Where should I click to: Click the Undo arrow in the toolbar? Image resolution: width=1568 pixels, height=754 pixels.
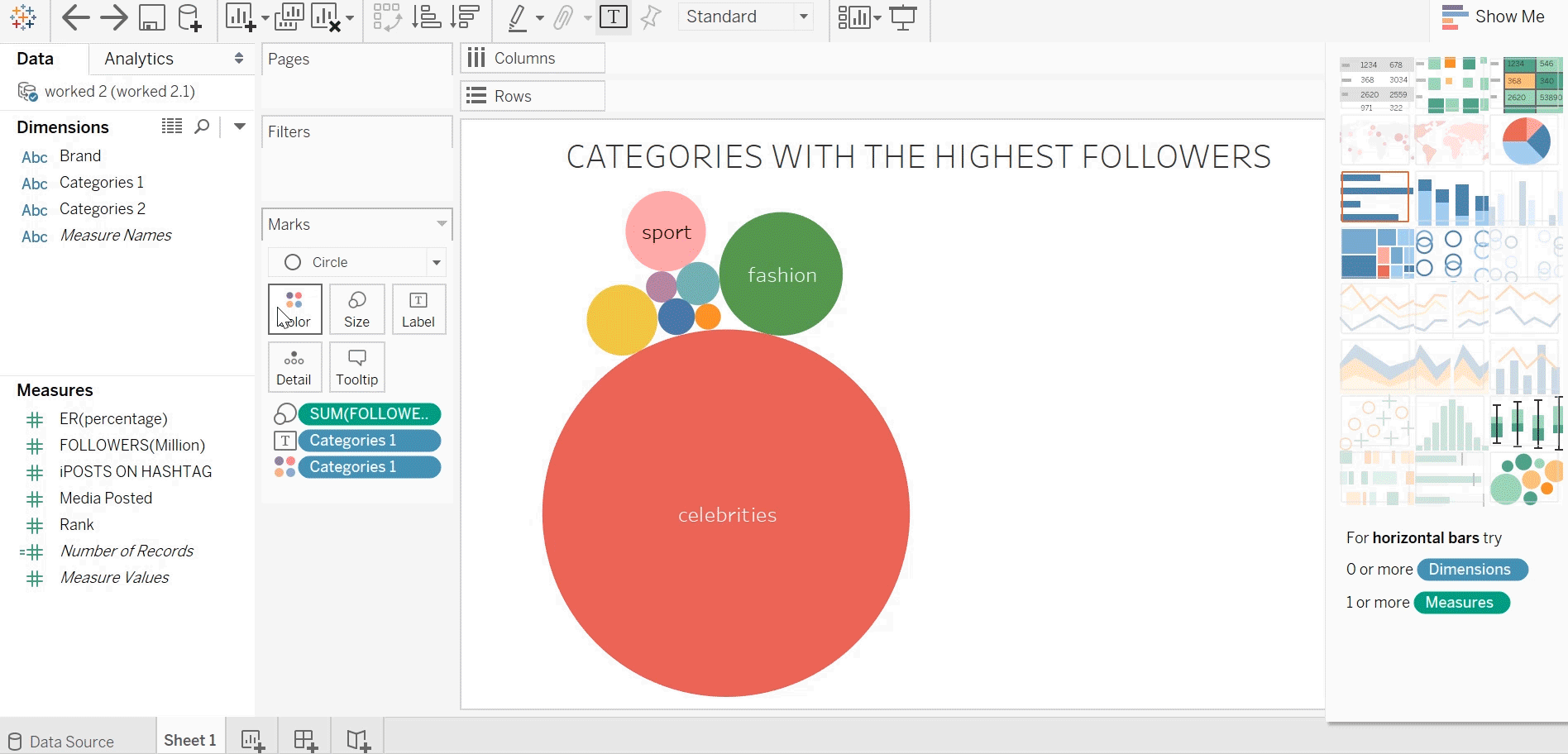pos(75,17)
